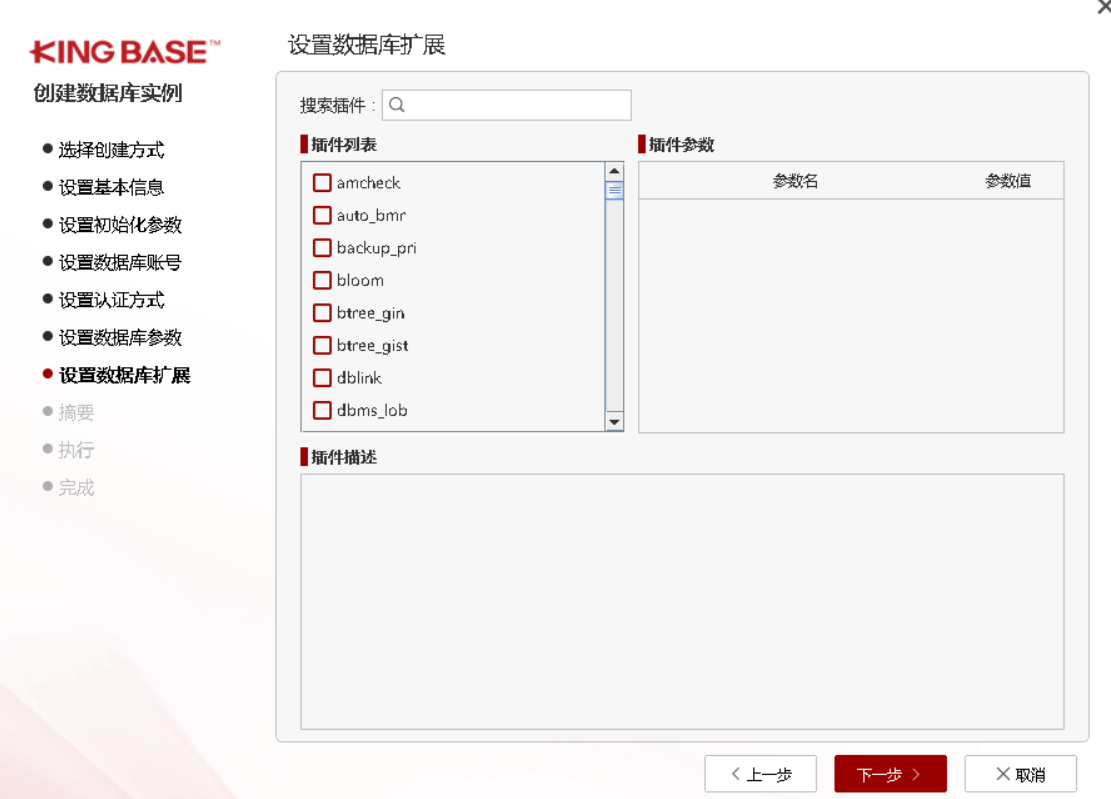Tick the backup_pri plugin checkbox
This screenshot has width=1111, height=799.
[322, 248]
